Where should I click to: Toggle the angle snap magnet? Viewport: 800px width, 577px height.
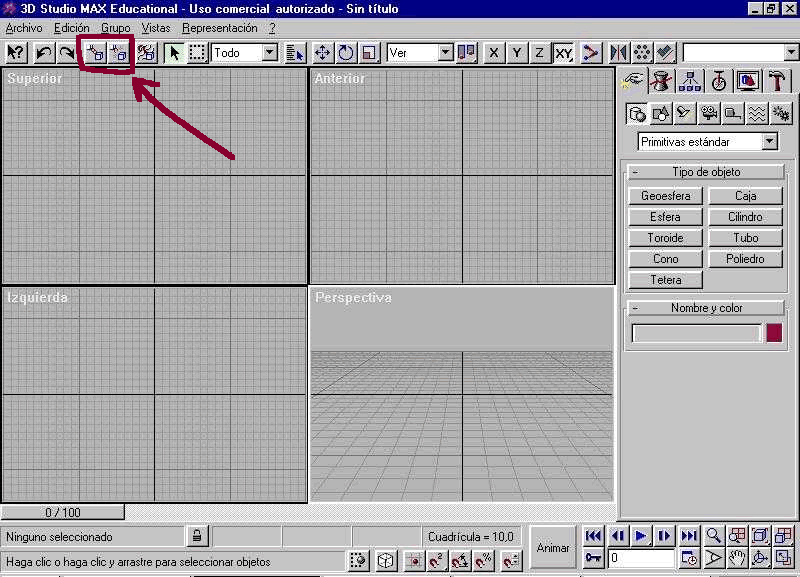(x=461, y=561)
